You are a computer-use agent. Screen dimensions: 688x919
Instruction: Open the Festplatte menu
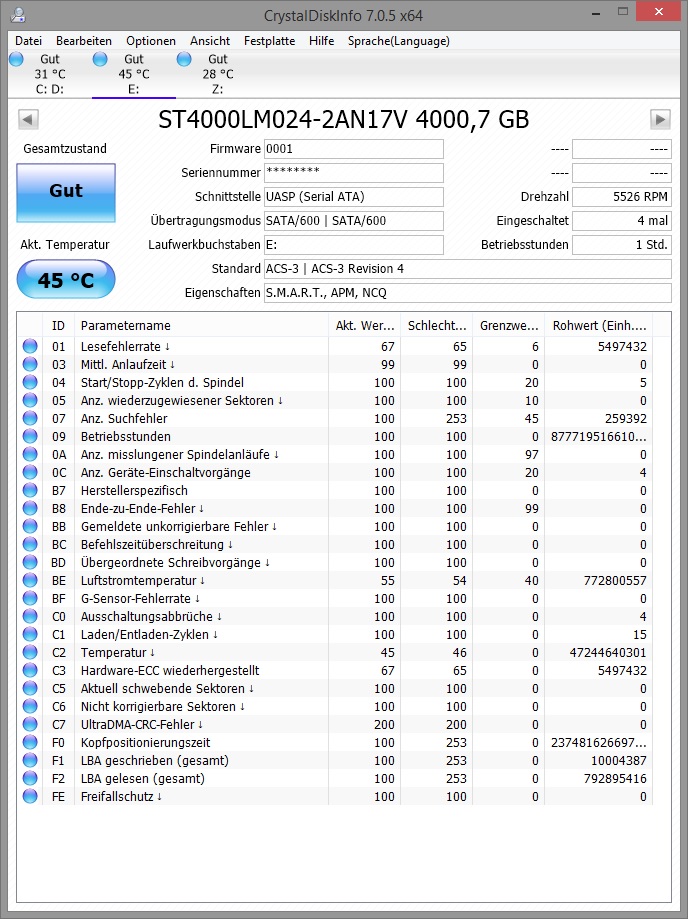point(270,40)
